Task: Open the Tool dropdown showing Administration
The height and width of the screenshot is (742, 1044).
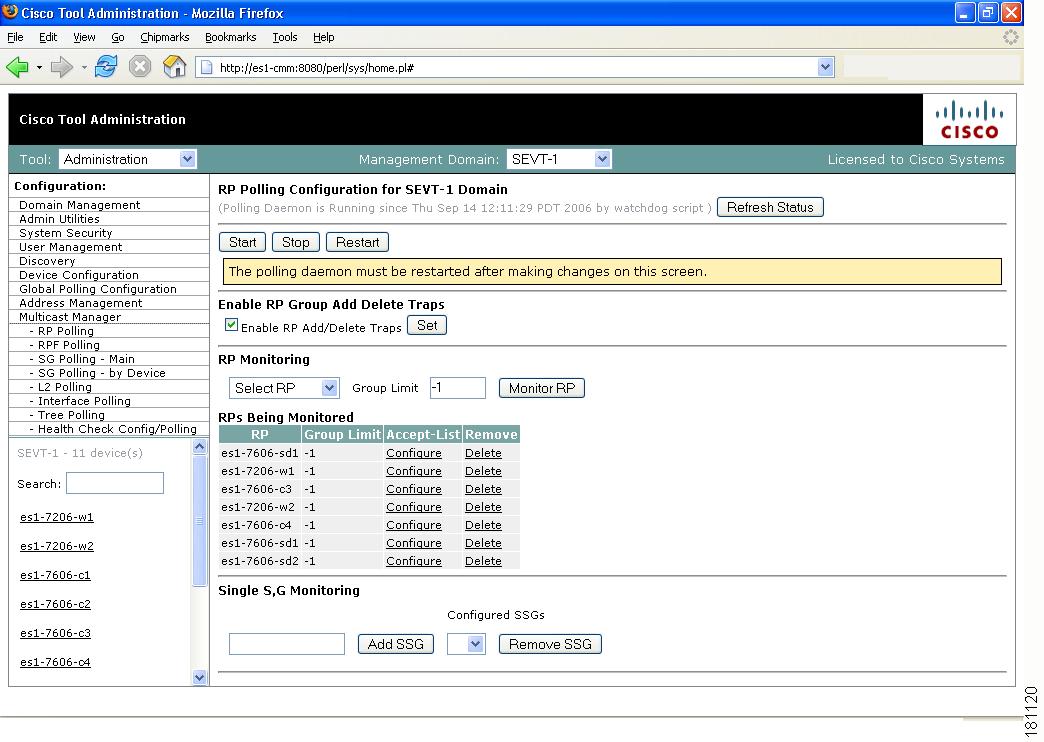Action: pyautogui.click(x=128, y=159)
